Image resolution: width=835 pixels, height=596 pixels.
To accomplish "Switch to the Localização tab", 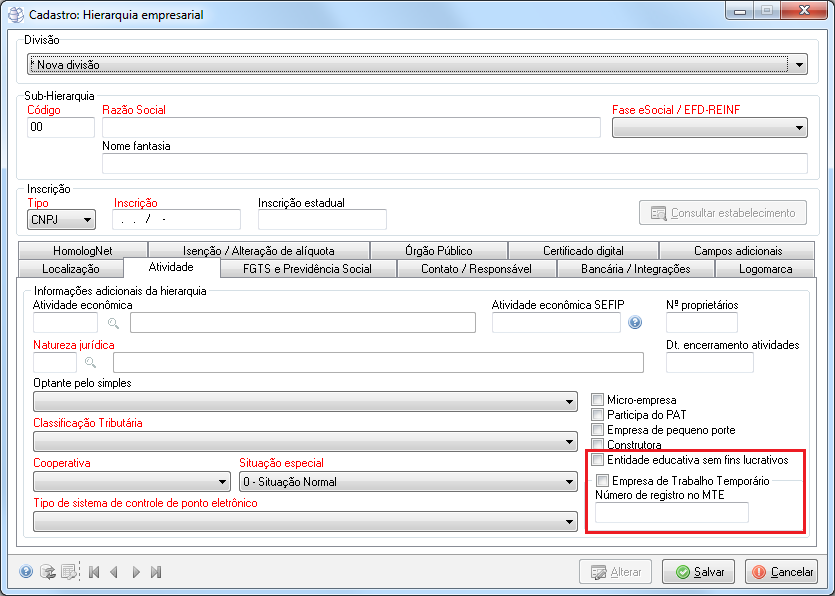I will point(70,269).
